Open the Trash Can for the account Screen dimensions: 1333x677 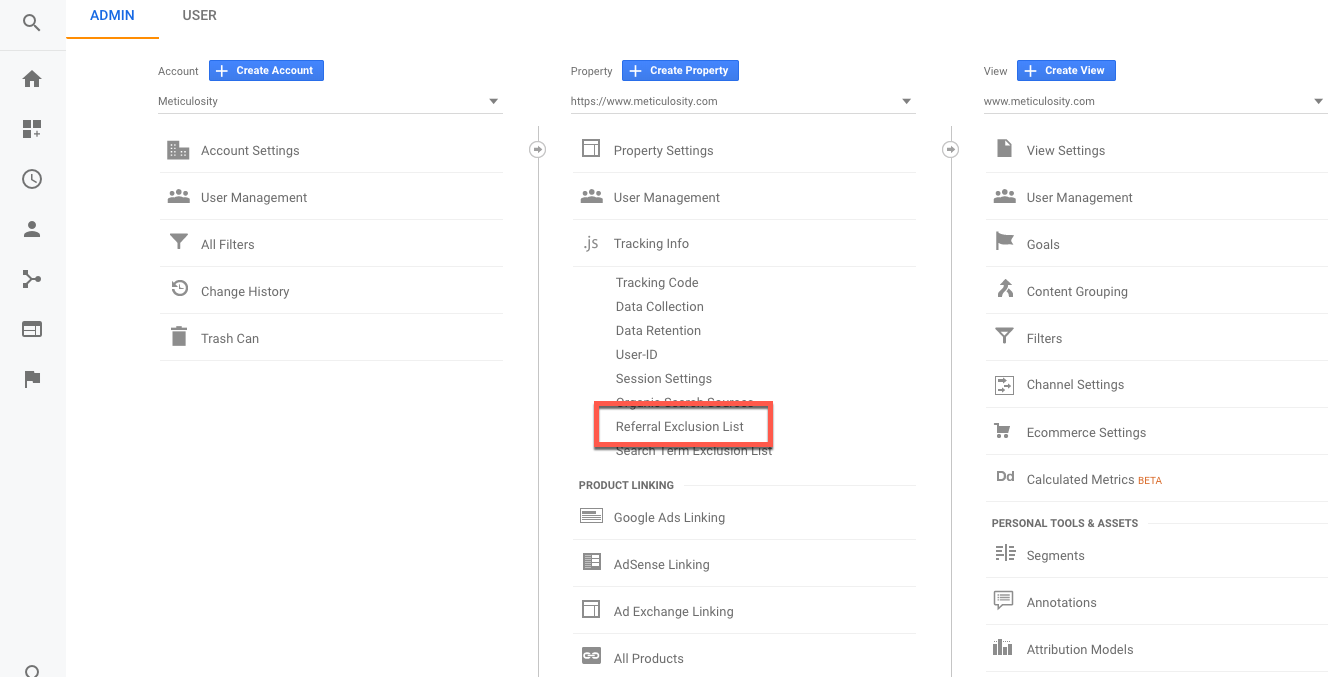231,338
